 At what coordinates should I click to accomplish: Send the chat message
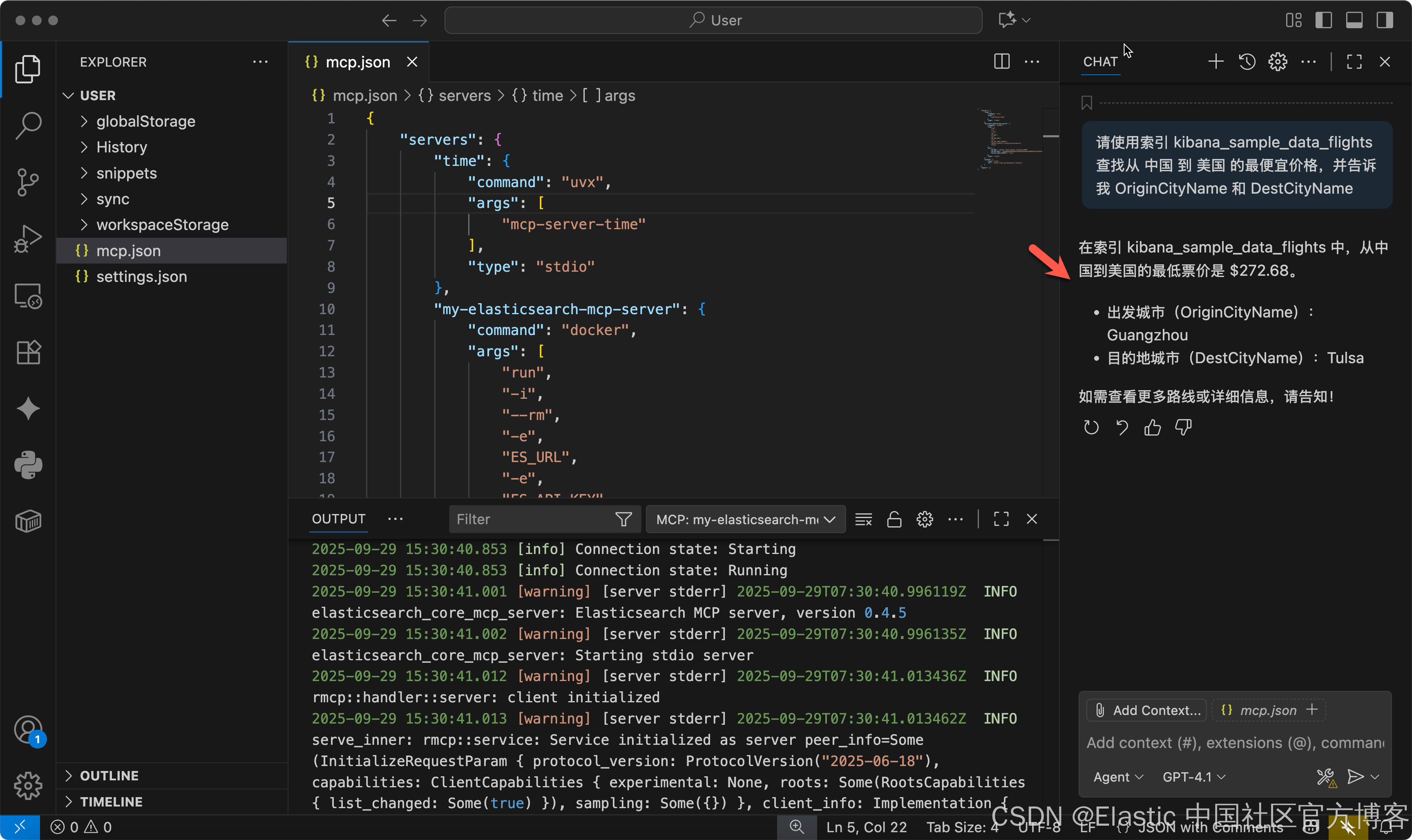(x=1355, y=777)
